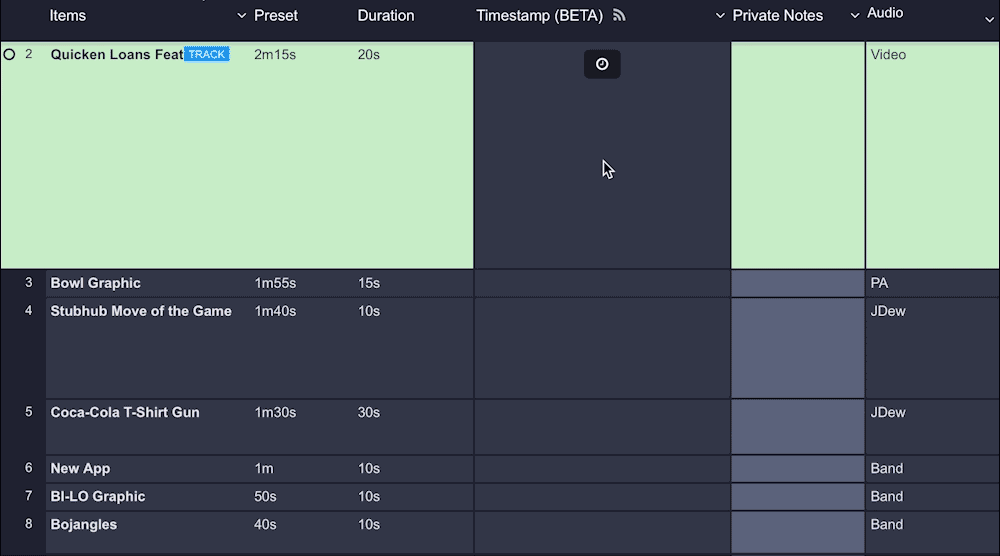Select the Coca-Cola T-Shirt Gun item
Image resolution: width=1000 pixels, height=556 pixels.
point(125,412)
